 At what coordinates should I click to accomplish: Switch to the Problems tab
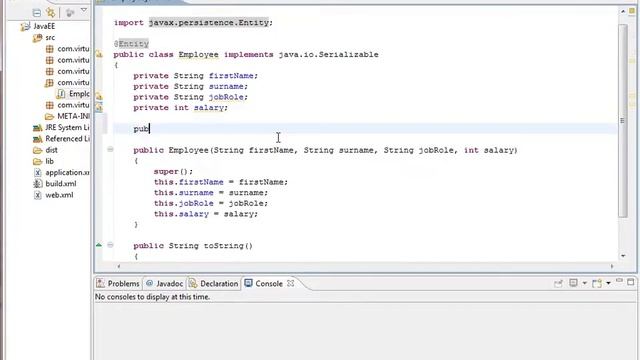point(118,283)
